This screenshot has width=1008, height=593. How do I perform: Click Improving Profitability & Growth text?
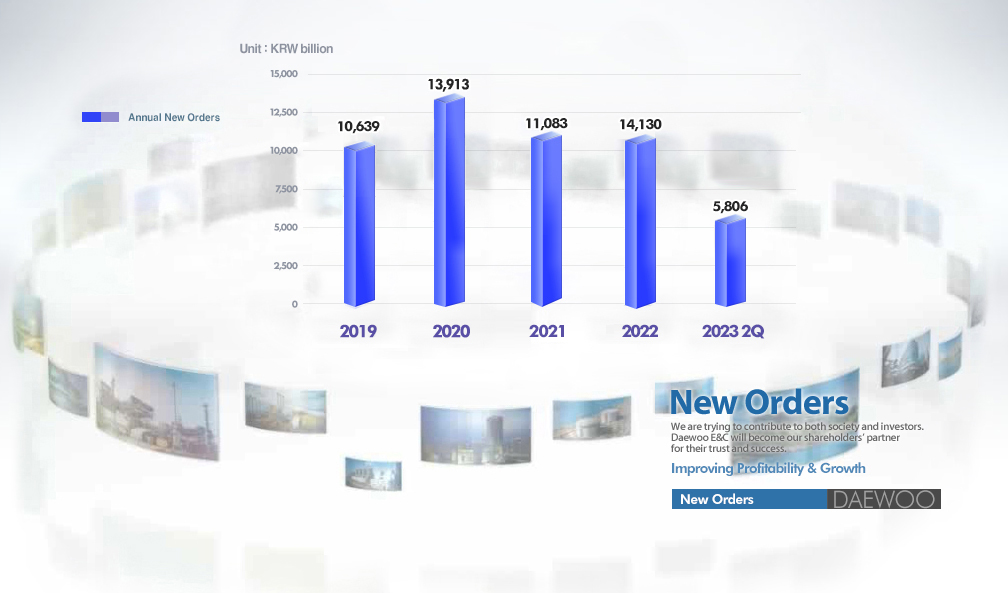click(x=768, y=468)
